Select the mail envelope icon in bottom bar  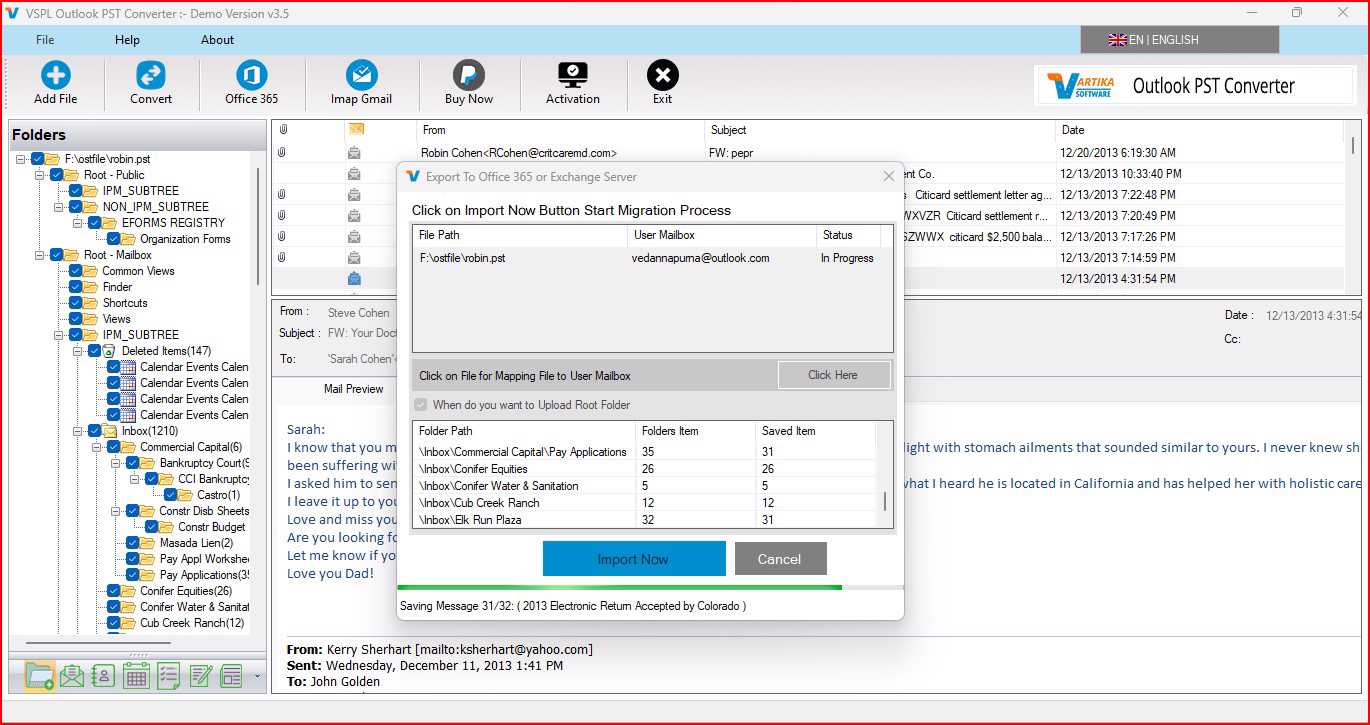(72, 676)
